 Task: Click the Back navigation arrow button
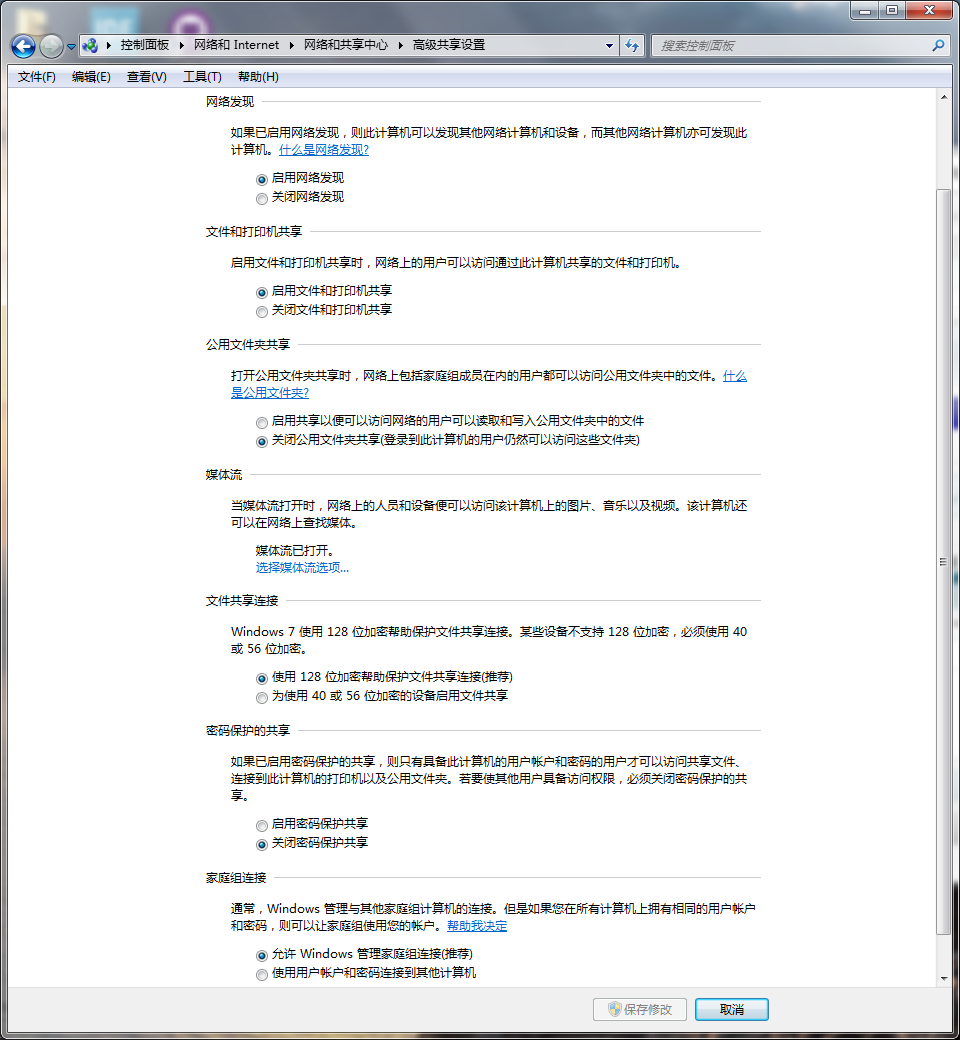[23, 46]
